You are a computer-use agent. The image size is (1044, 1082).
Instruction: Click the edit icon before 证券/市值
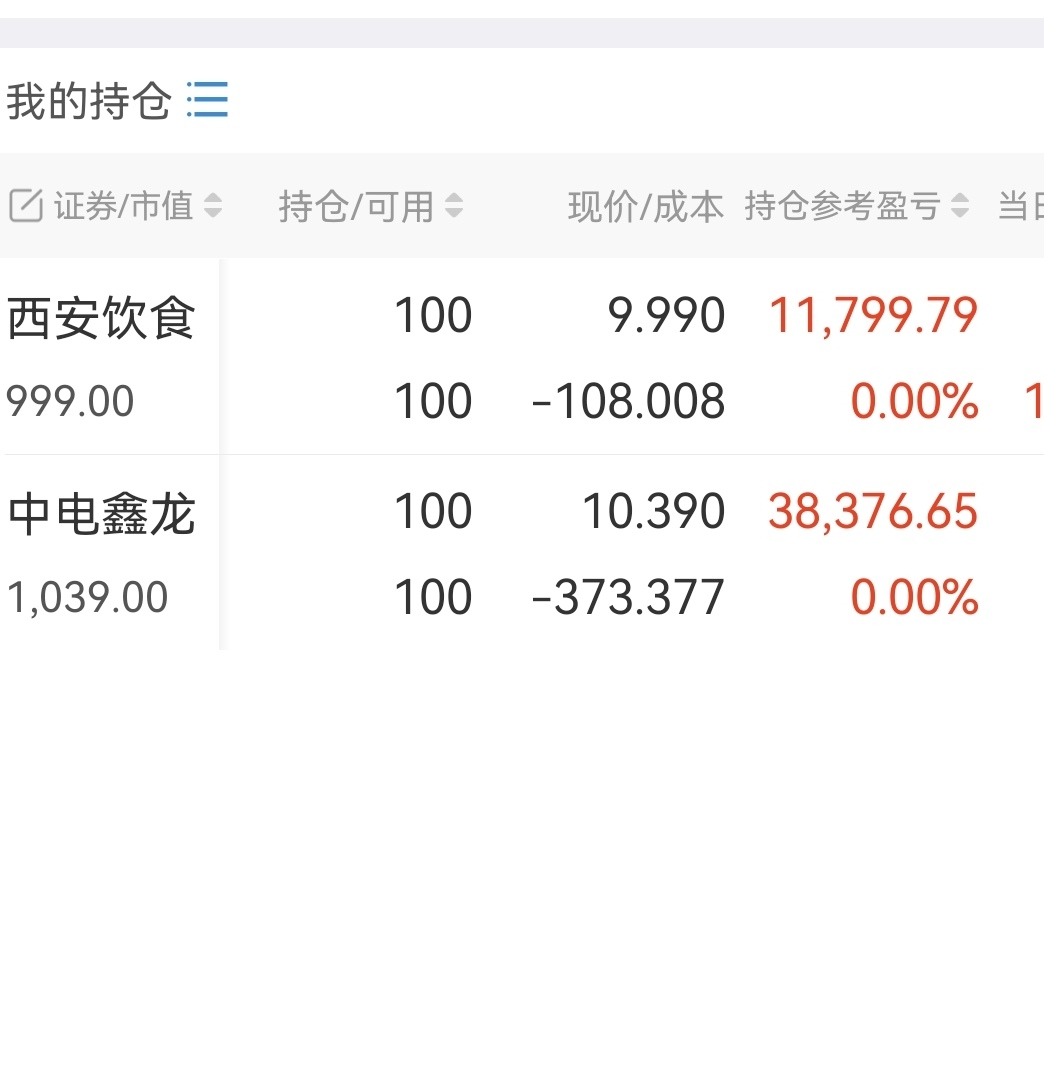(x=26, y=206)
